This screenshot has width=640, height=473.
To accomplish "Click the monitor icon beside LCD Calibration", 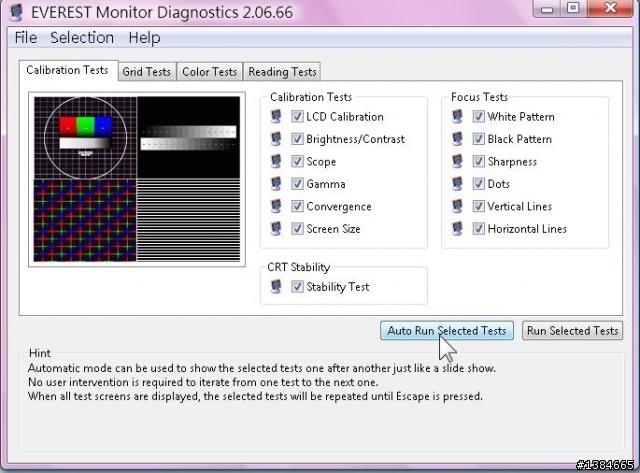I will point(276,116).
